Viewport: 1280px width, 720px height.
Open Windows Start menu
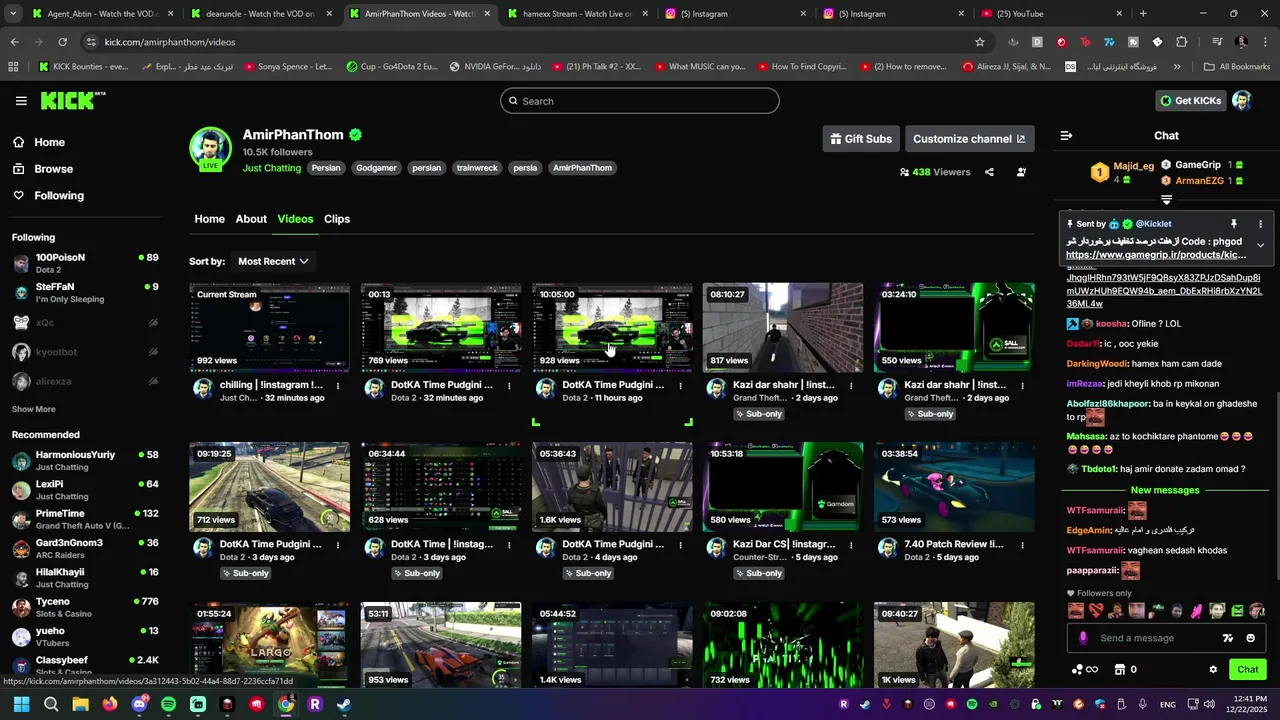pos(21,704)
